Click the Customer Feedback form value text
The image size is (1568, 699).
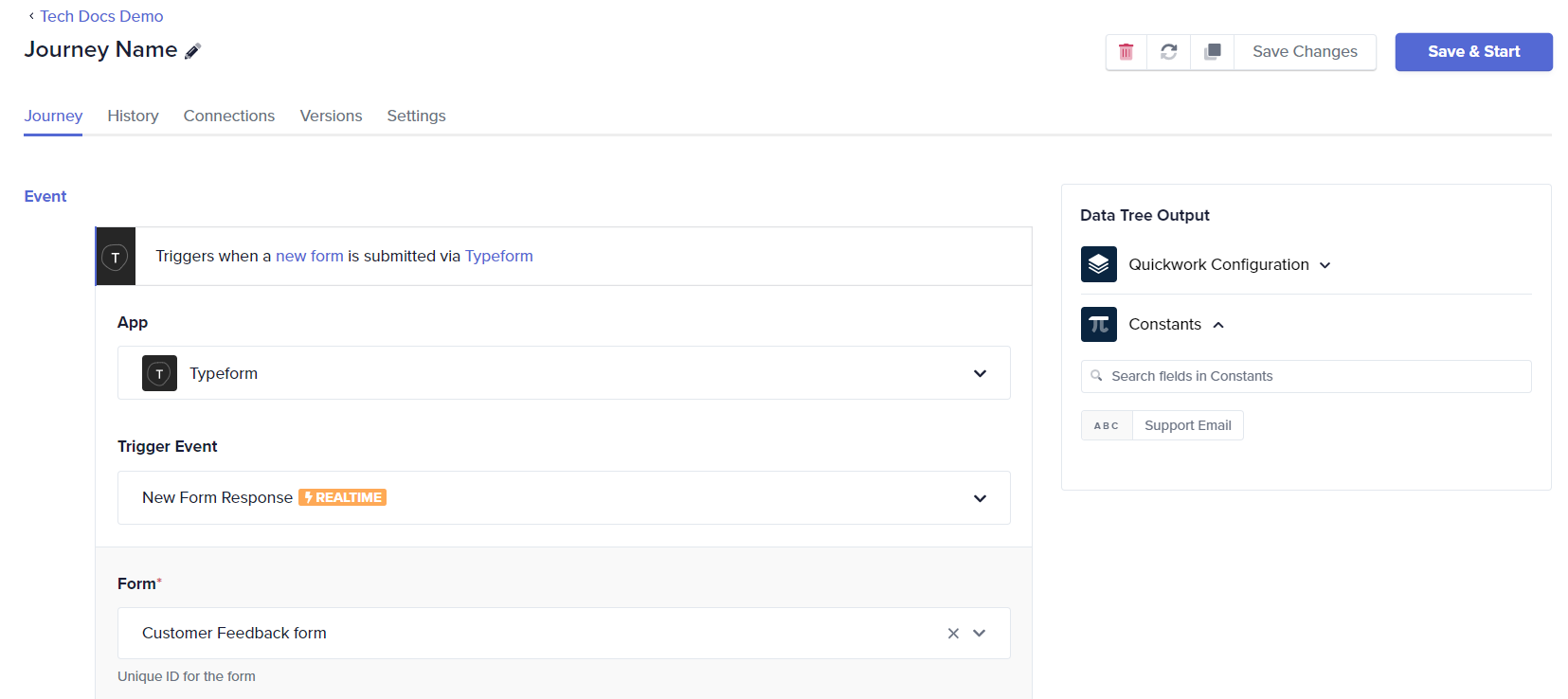(234, 633)
